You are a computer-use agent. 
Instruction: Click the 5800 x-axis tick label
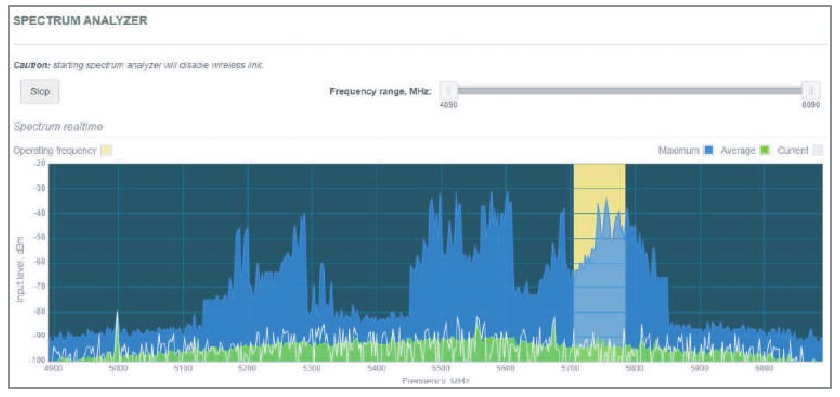635,369
